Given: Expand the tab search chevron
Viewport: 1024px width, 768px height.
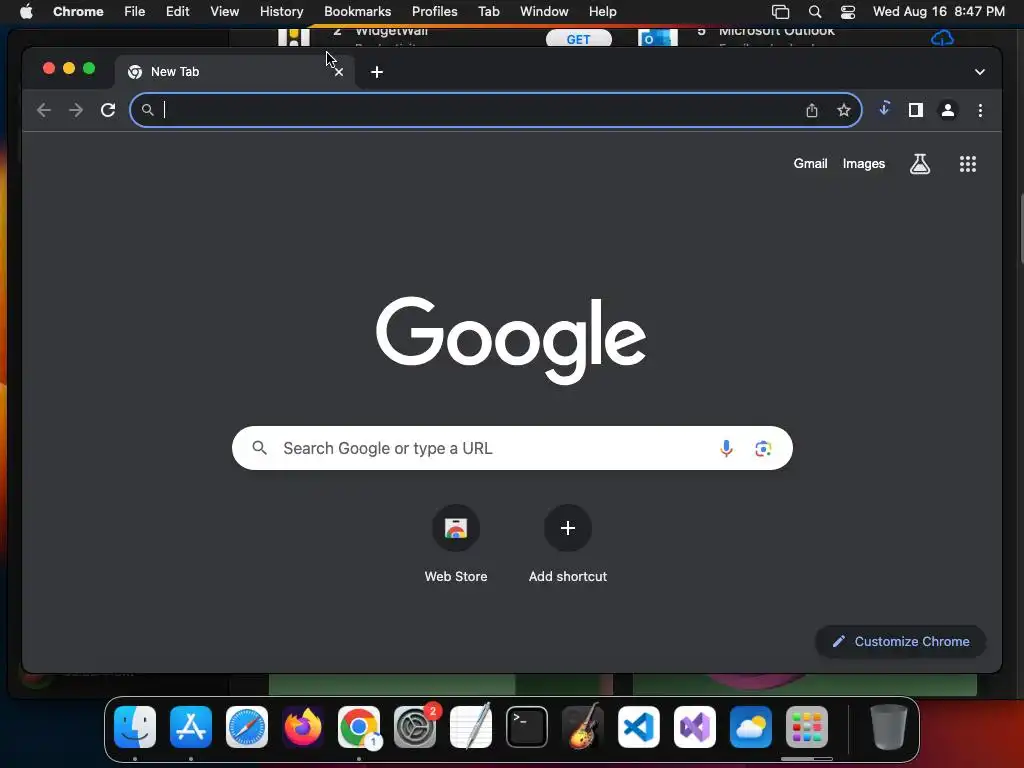Looking at the screenshot, I should point(980,72).
